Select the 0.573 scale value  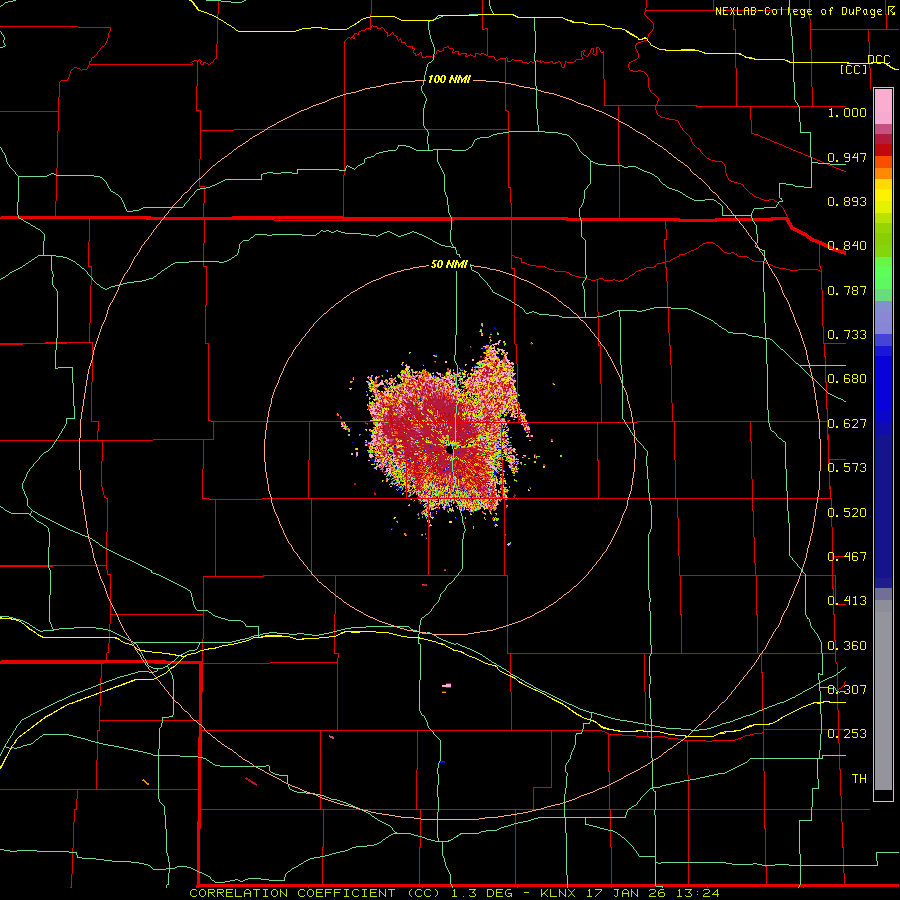(x=847, y=468)
